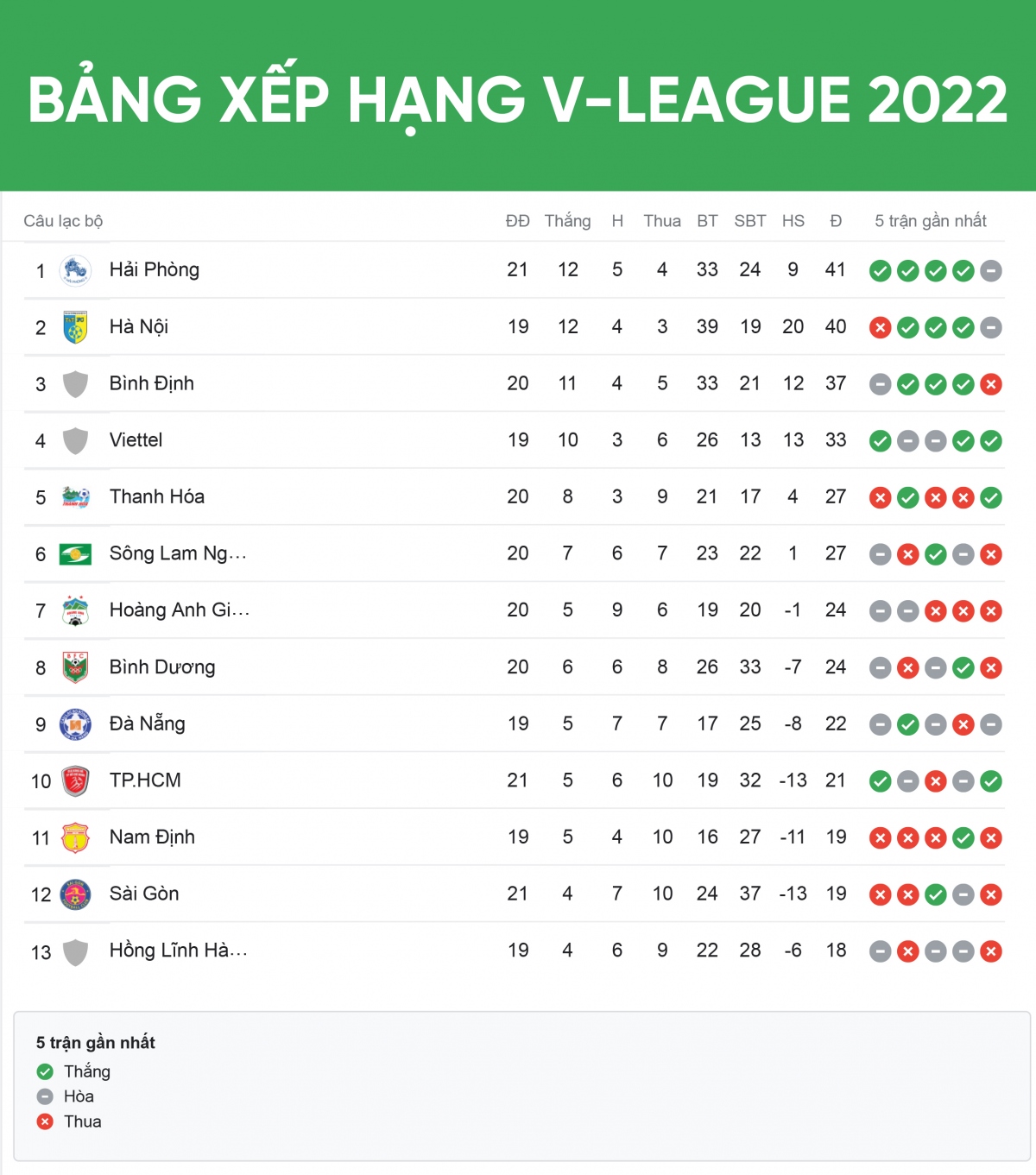Sort by the Thắng column header
This screenshot has width=1036, height=1175.
(x=567, y=221)
